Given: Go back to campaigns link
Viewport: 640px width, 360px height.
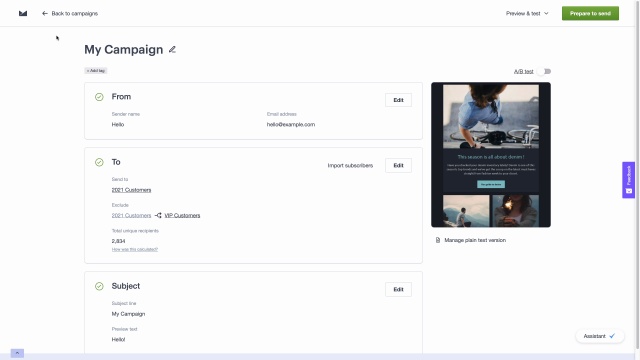Looking at the screenshot, I should click(75, 13).
